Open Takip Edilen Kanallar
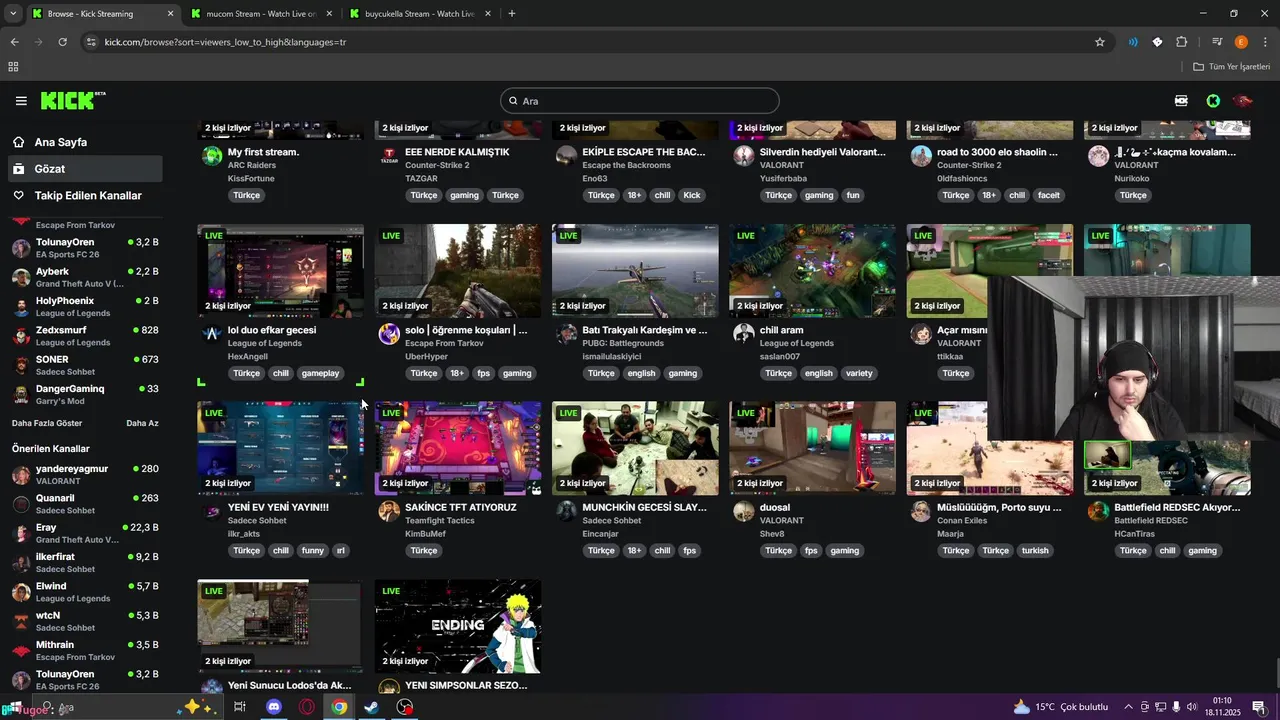 point(84,196)
